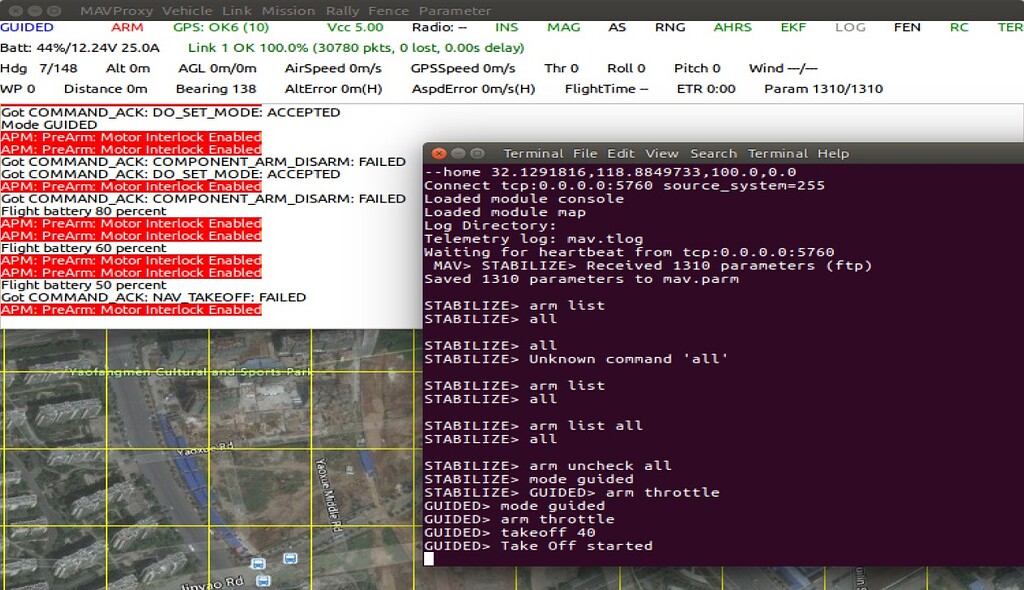This screenshot has height=590, width=1024.
Task: Click the terminal cursor below Take Off started
Action: click(429, 558)
